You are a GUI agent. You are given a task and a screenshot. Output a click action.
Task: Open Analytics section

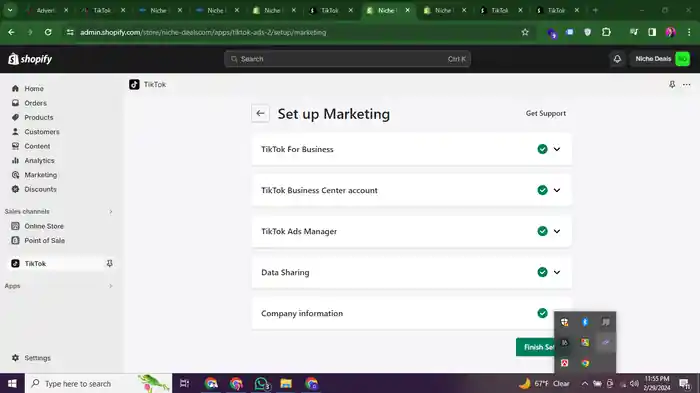coord(39,160)
